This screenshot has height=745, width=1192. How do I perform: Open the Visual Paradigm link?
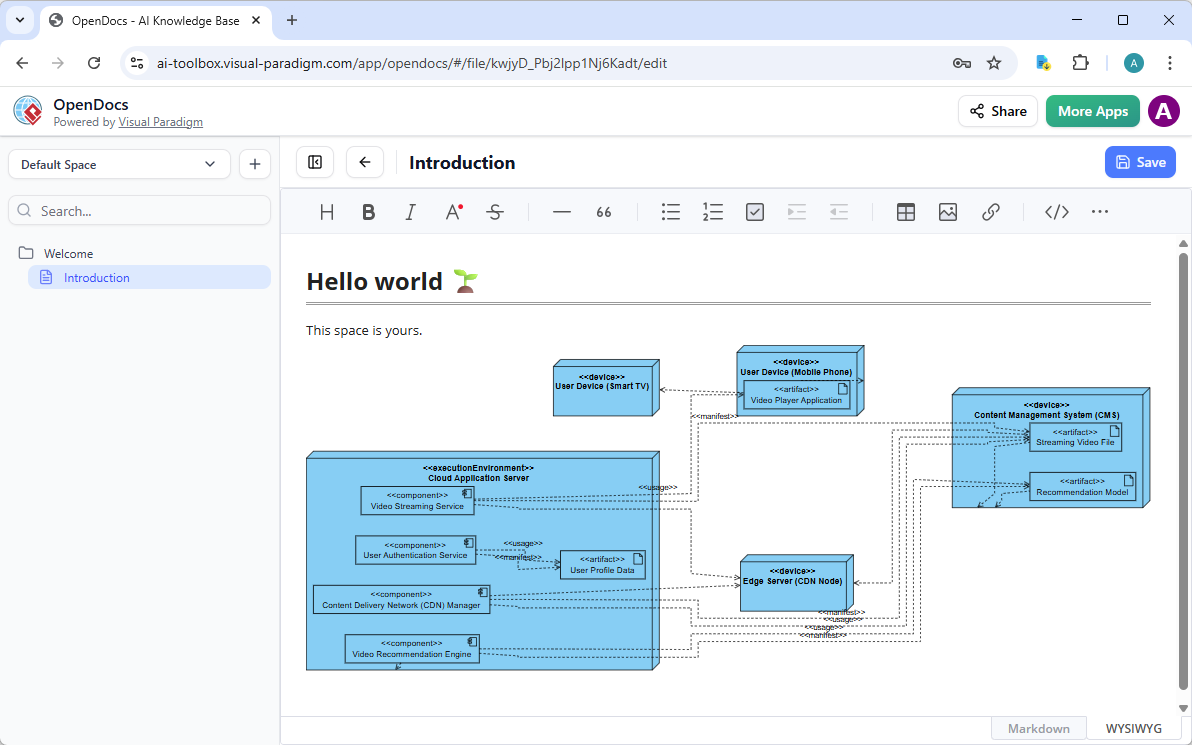coord(160,122)
